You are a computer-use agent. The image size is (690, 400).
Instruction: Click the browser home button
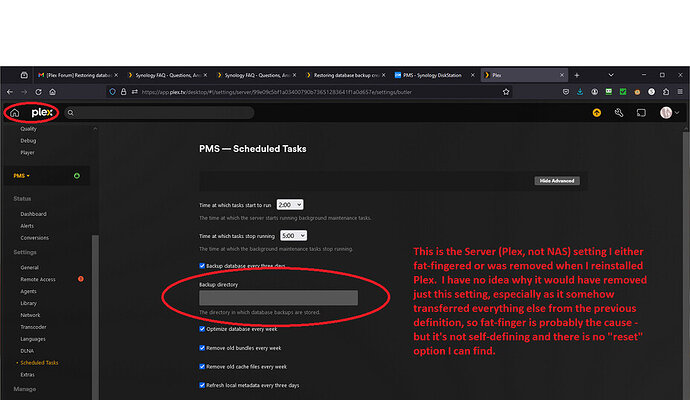52,92
